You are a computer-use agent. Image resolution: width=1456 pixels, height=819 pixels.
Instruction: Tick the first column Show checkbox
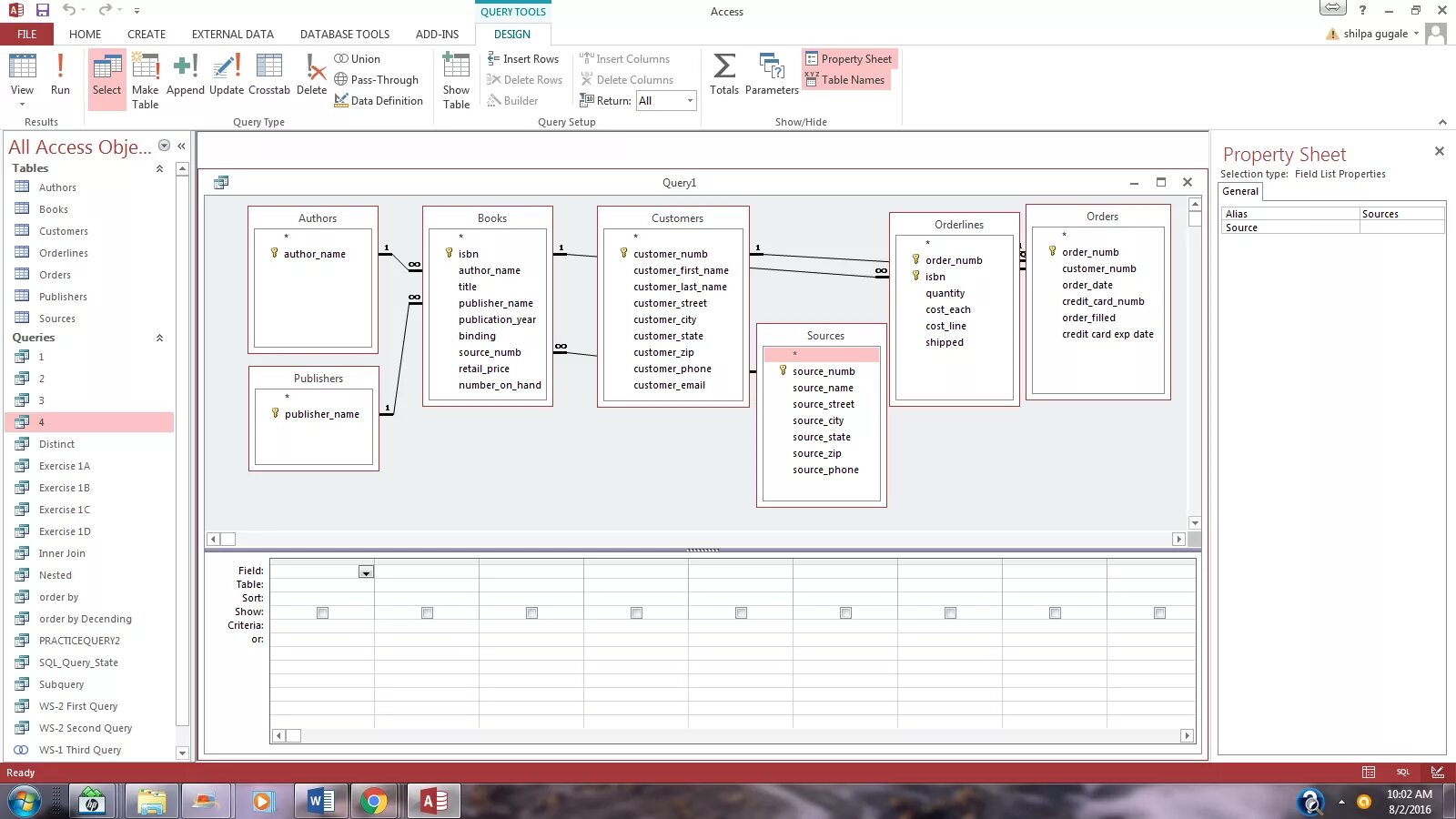[x=322, y=612]
